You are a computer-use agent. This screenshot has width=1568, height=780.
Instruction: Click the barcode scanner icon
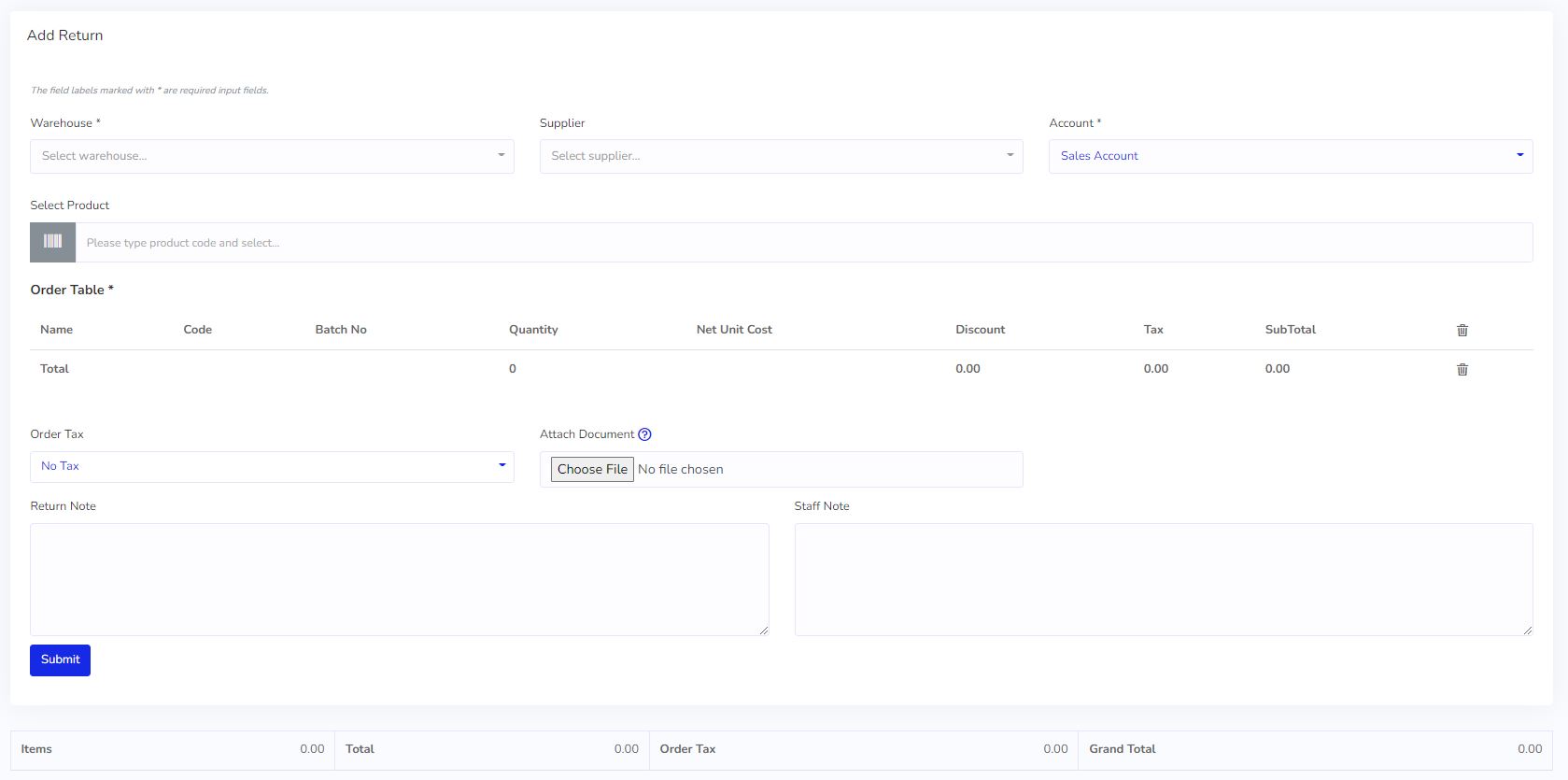coord(52,242)
